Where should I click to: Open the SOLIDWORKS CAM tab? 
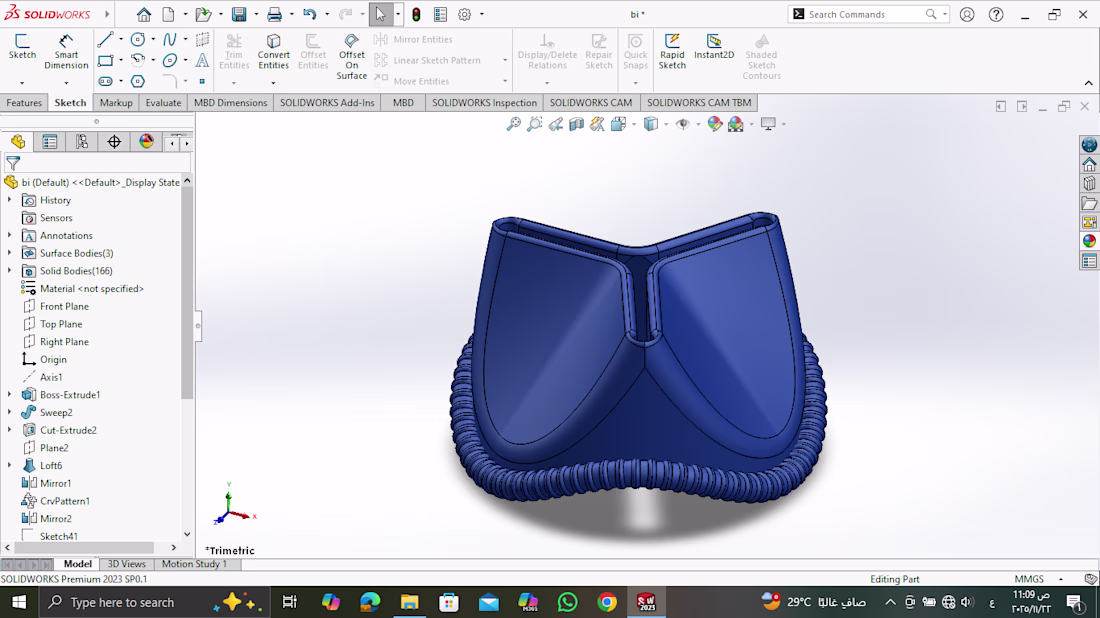point(591,102)
